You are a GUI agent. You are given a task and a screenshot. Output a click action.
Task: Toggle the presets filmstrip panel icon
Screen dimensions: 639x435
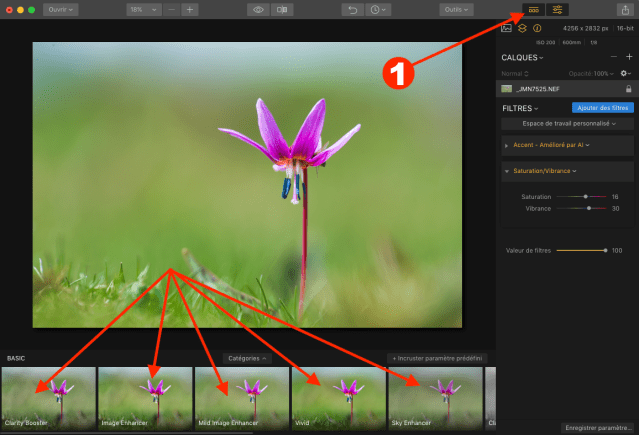(534, 9)
